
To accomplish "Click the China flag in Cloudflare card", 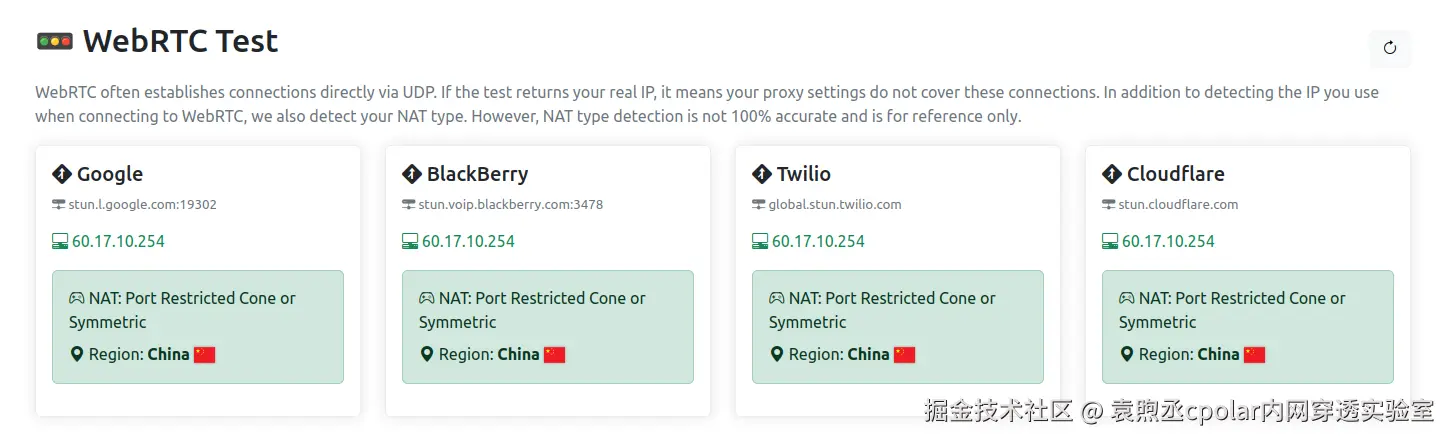I will 1254,354.
